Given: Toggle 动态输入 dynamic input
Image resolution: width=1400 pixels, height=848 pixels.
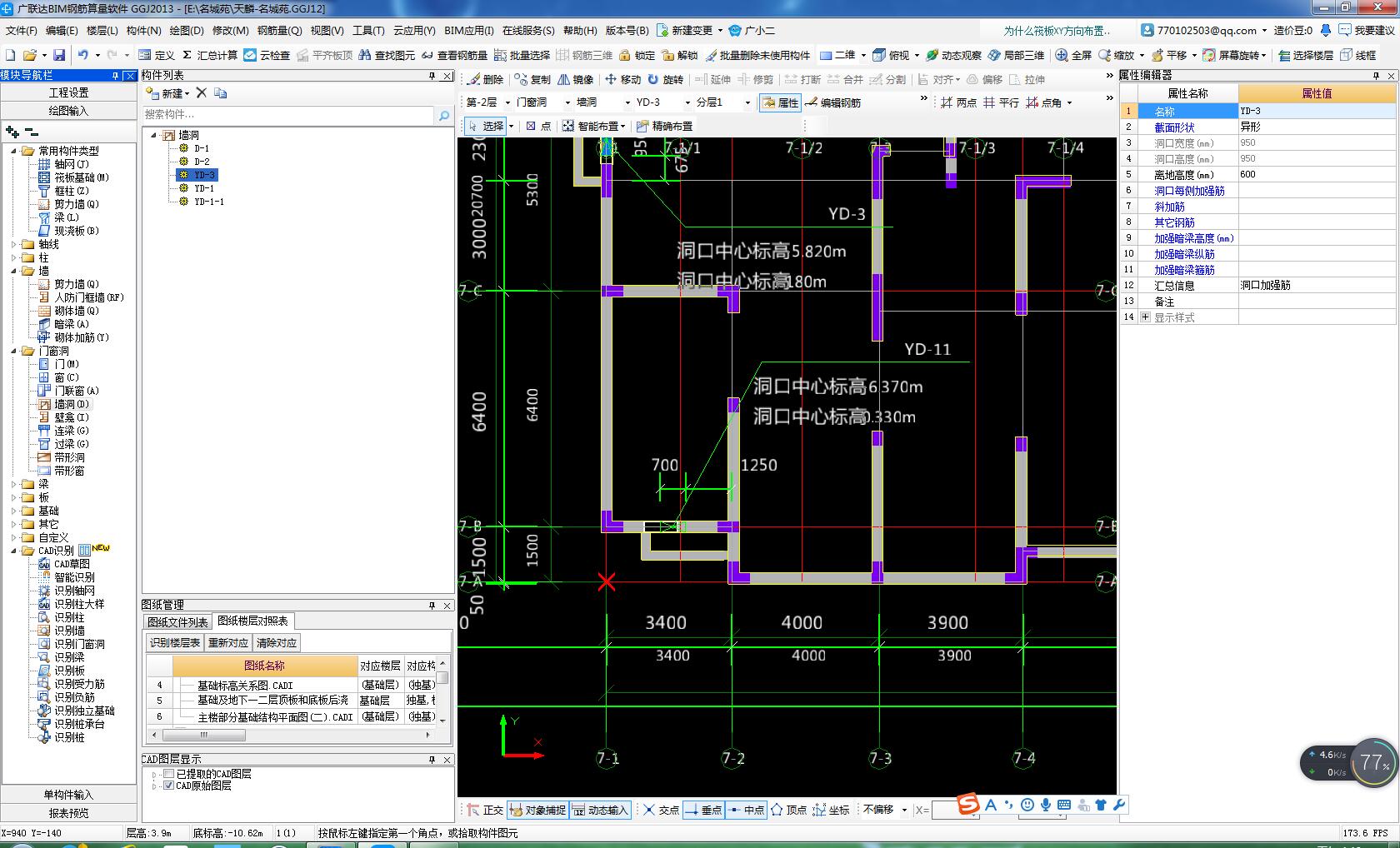Looking at the screenshot, I should point(600,810).
